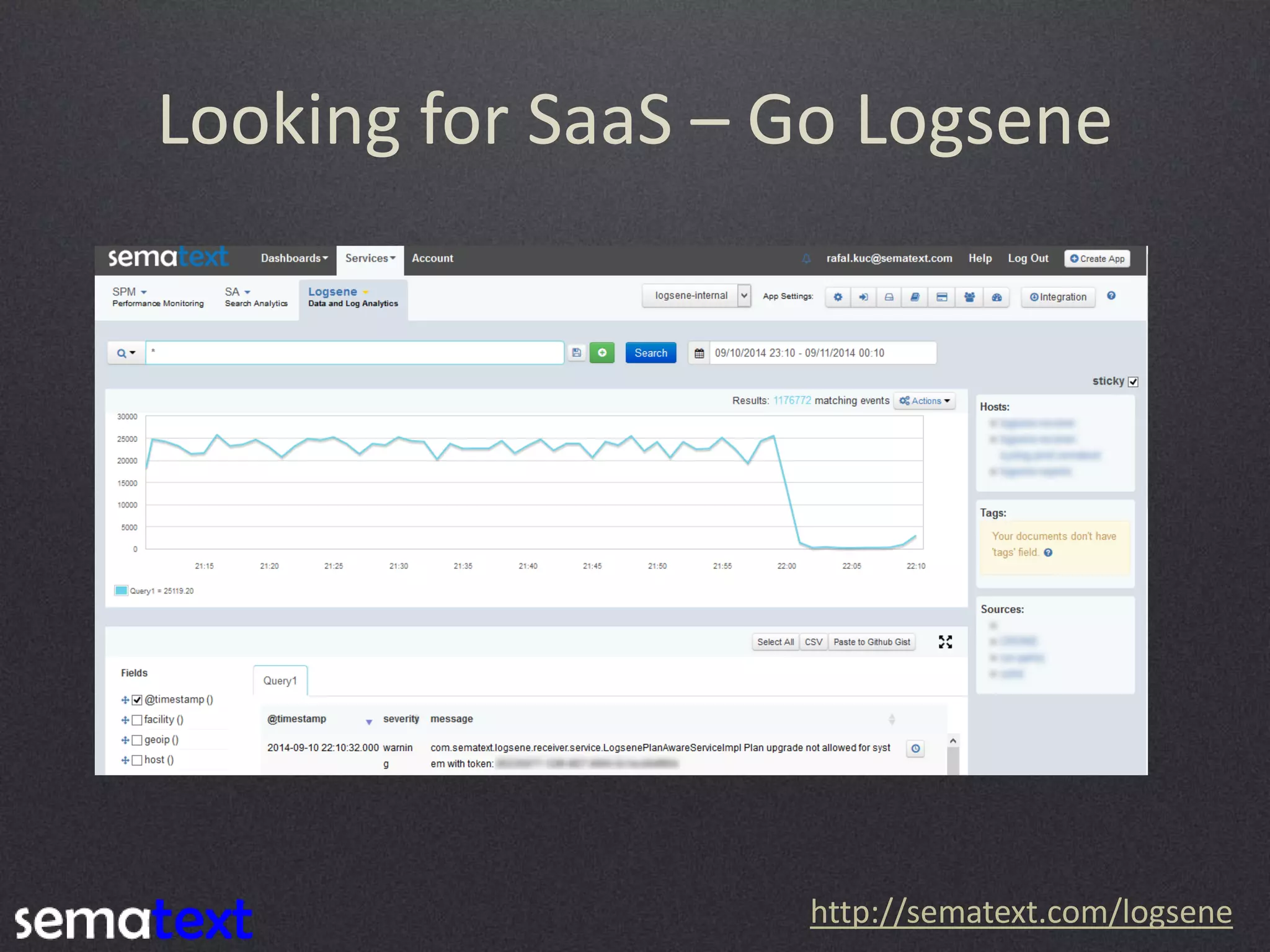The image size is (1270, 952).
Task: Click the notification bell icon
Action: [x=806, y=258]
